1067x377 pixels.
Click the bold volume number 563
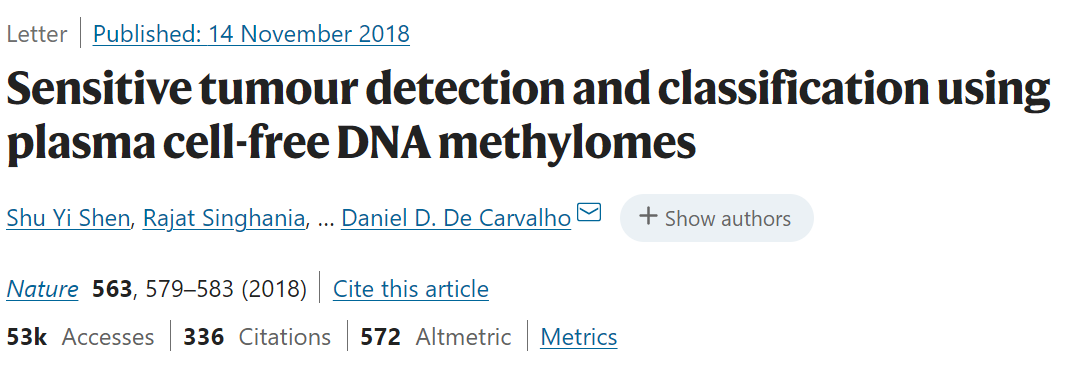click(x=112, y=289)
